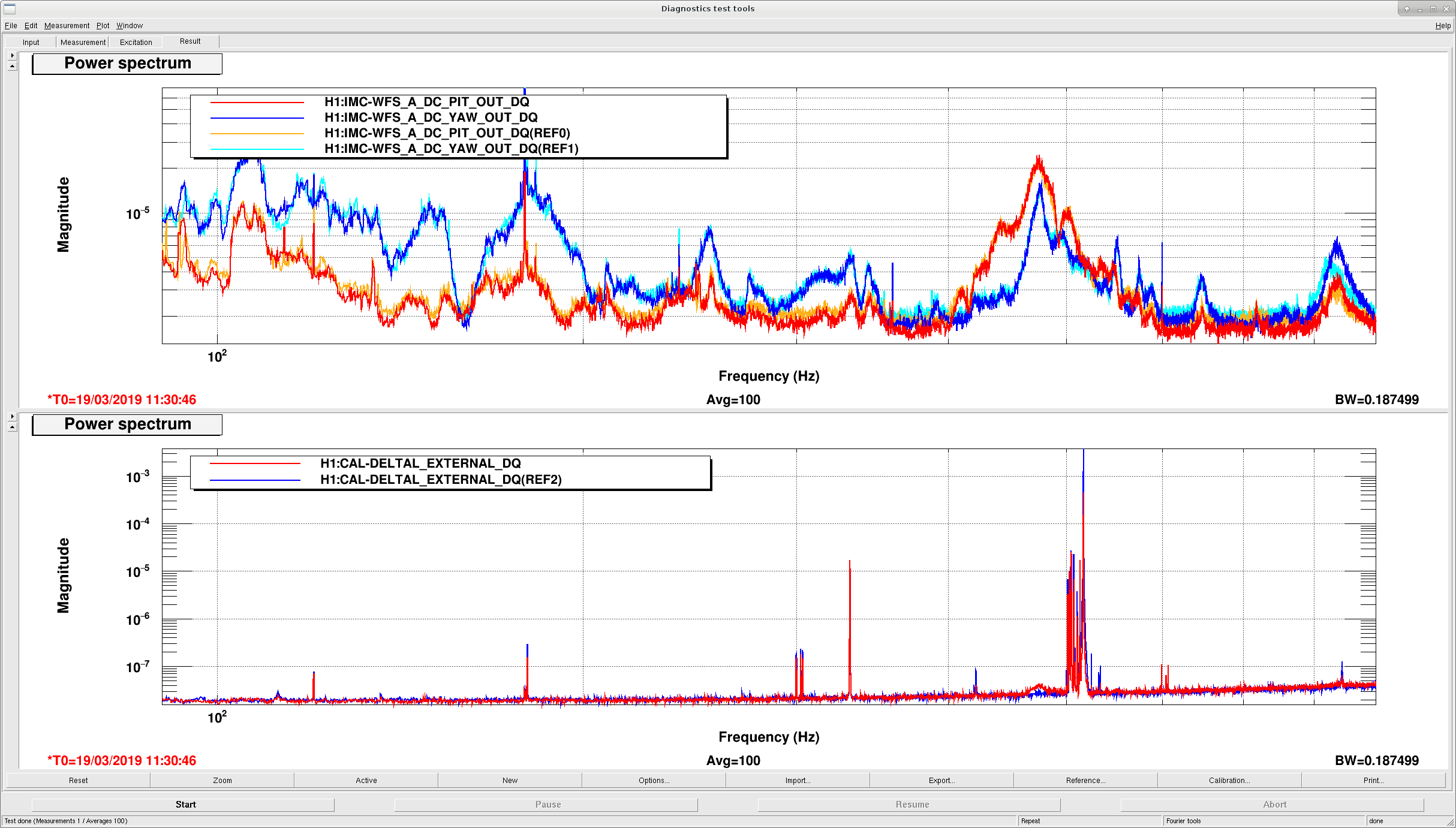Open the Measurement menu in menu bar
This screenshot has height=828, width=1456.
67,26
